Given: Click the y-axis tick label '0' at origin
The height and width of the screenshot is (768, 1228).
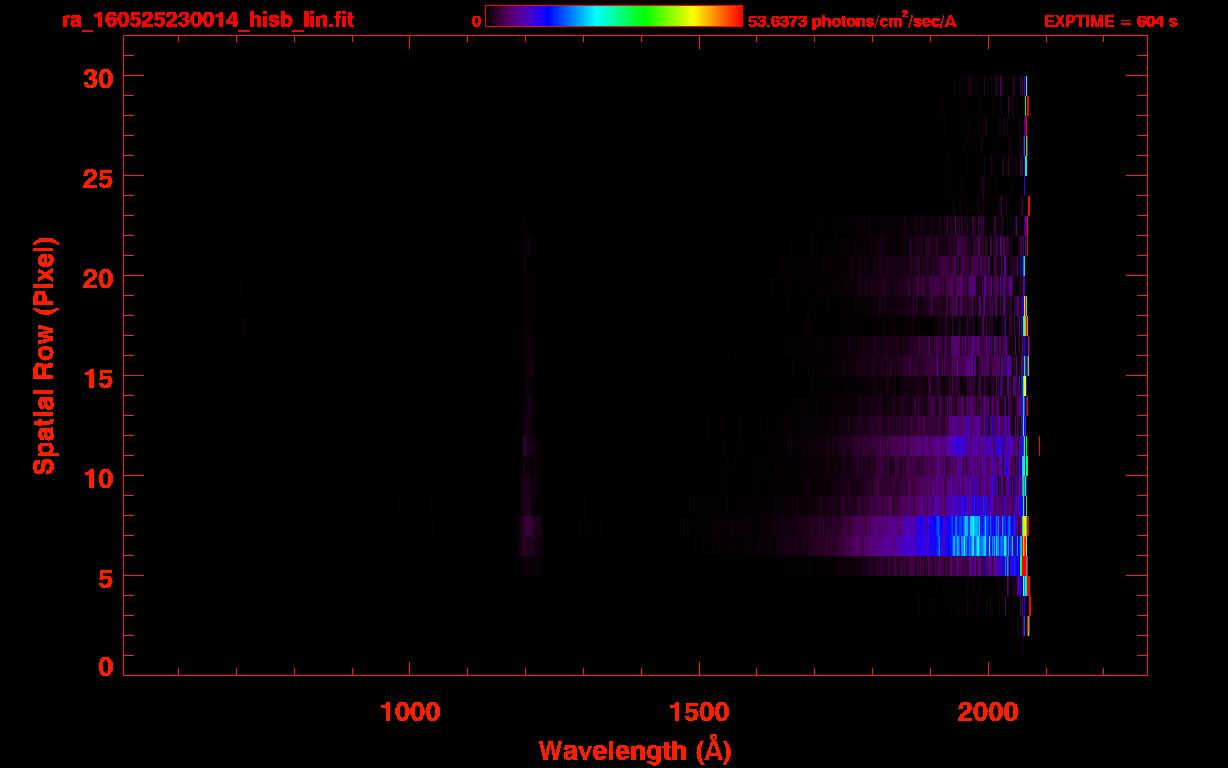Looking at the screenshot, I should coord(107,666).
